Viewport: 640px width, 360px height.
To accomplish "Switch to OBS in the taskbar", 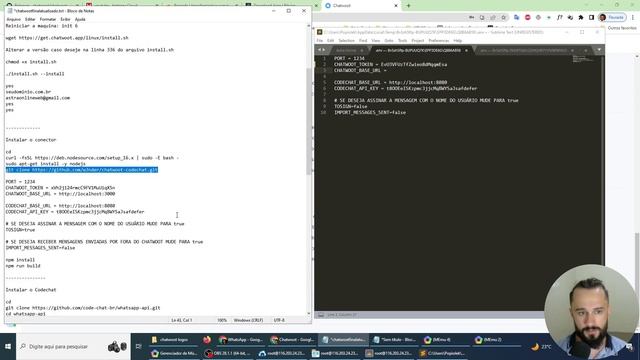I will pos(228,353).
